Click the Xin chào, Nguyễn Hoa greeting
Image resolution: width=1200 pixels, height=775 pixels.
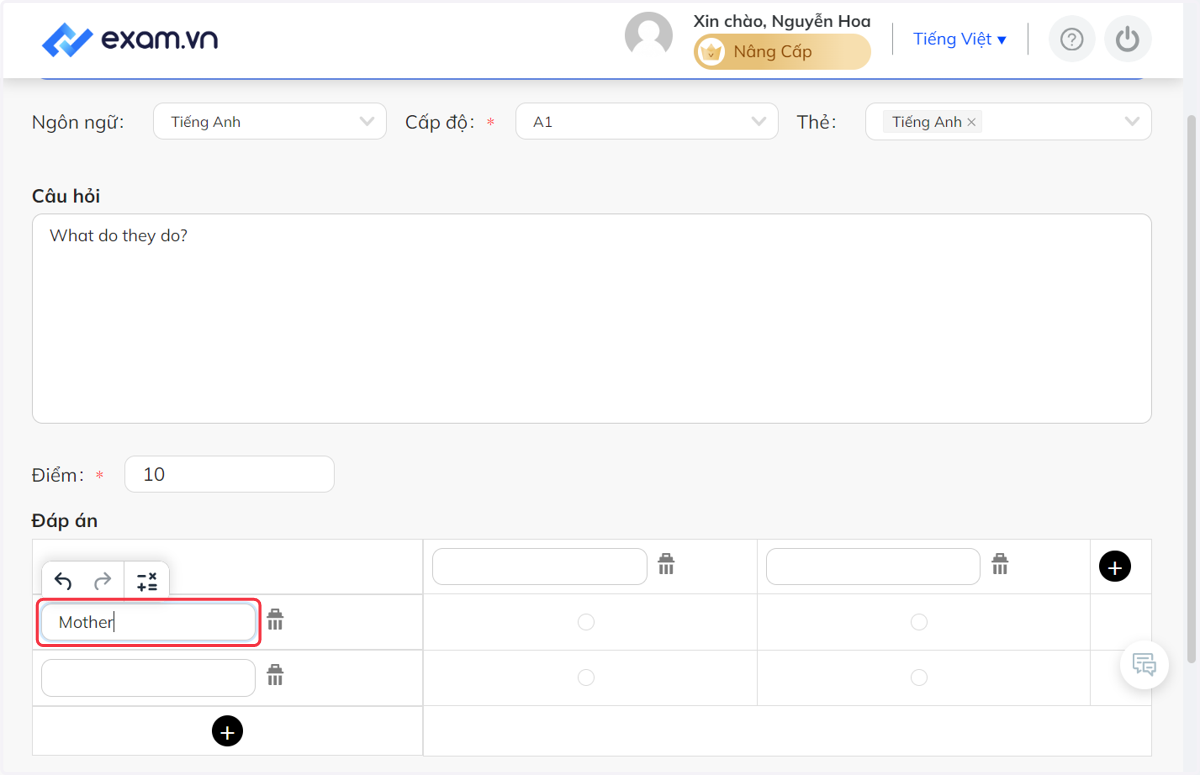point(782,21)
